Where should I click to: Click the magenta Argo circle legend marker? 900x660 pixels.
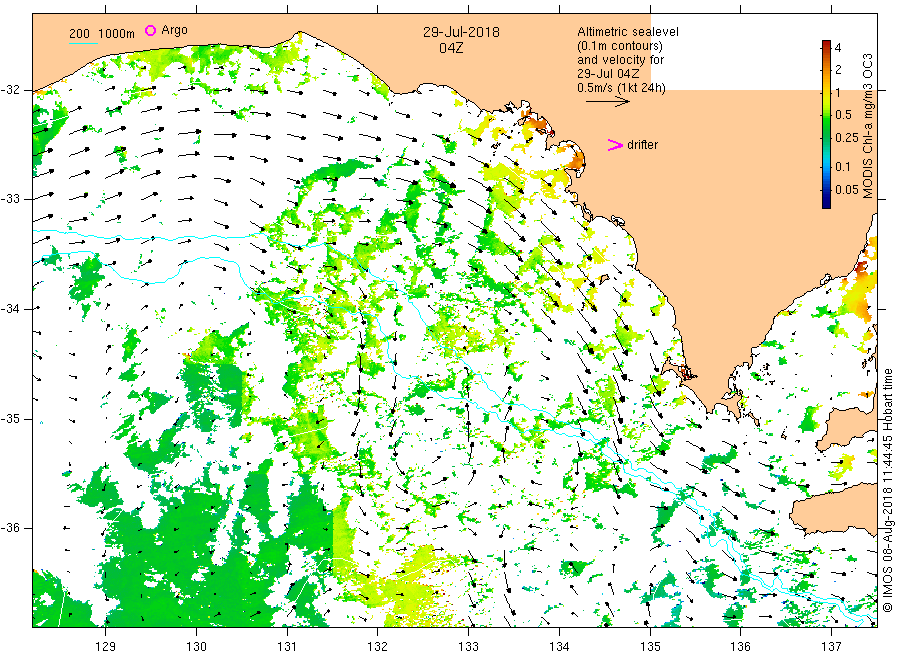point(150,30)
